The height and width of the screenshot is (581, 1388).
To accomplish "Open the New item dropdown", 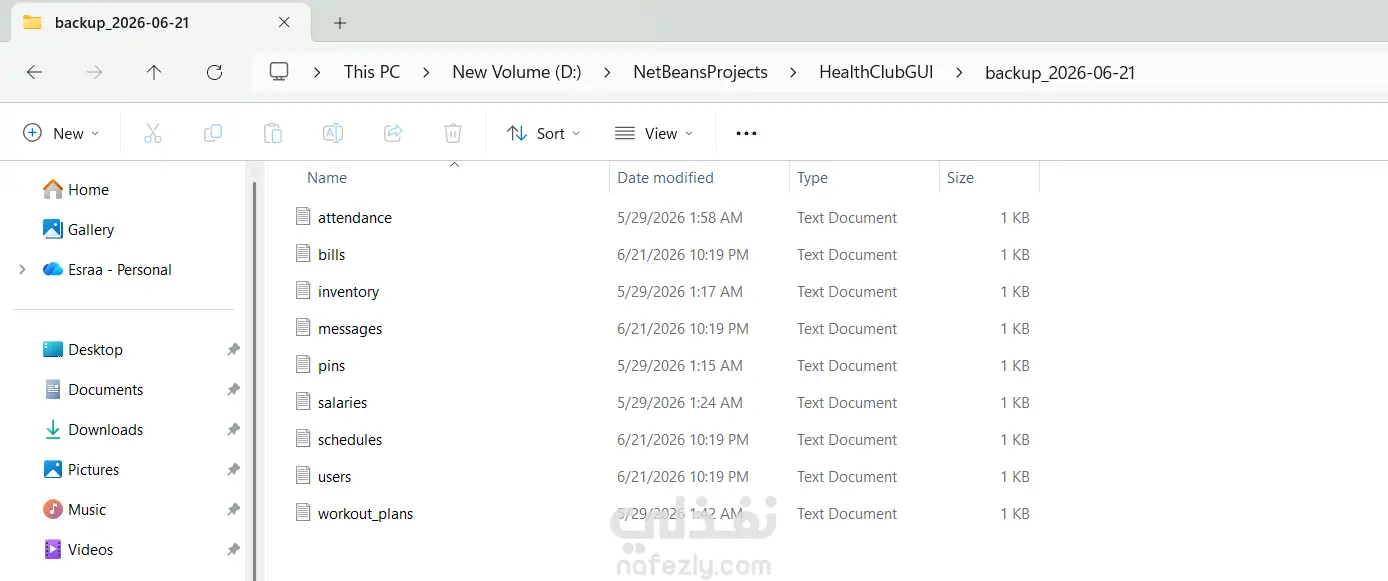I will tap(61, 133).
